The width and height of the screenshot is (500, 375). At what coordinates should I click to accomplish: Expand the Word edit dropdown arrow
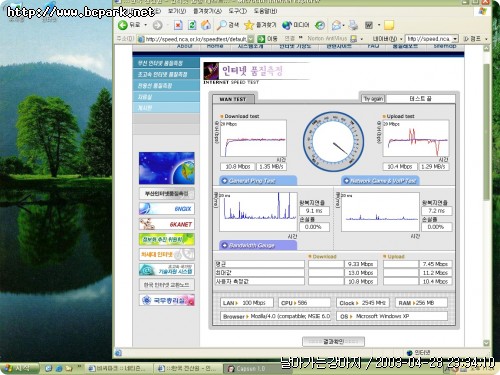click(379, 25)
